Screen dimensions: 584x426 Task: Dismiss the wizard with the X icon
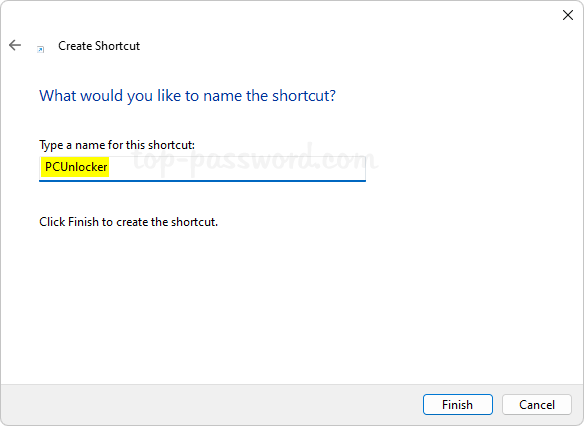coord(568,15)
